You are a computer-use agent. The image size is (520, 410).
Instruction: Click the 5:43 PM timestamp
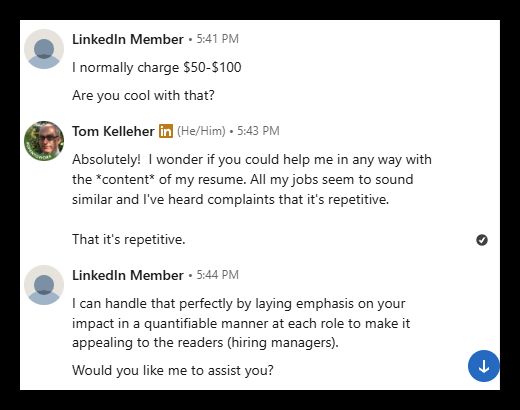point(258,131)
